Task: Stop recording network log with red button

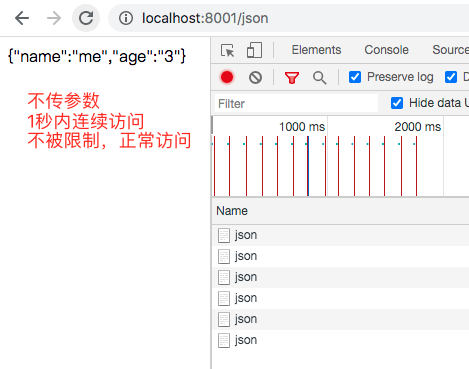Action: click(x=227, y=77)
